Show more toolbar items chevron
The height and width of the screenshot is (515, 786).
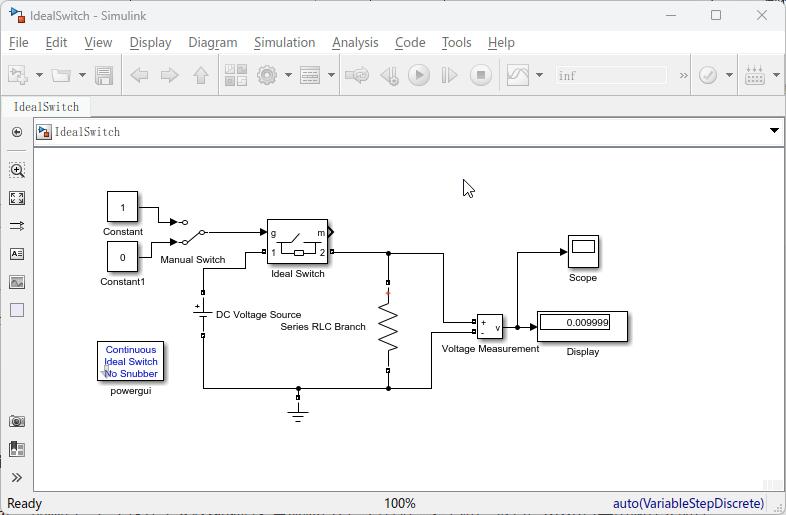tap(684, 76)
